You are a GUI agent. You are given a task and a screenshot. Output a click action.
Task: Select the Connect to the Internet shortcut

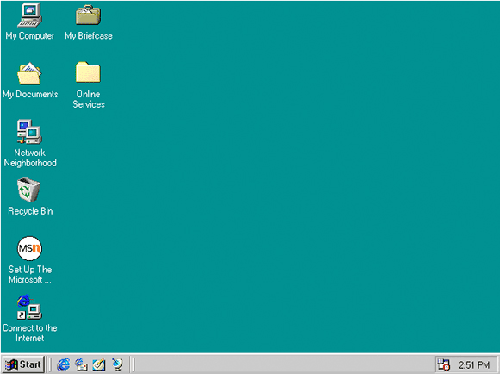(x=29, y=307)
